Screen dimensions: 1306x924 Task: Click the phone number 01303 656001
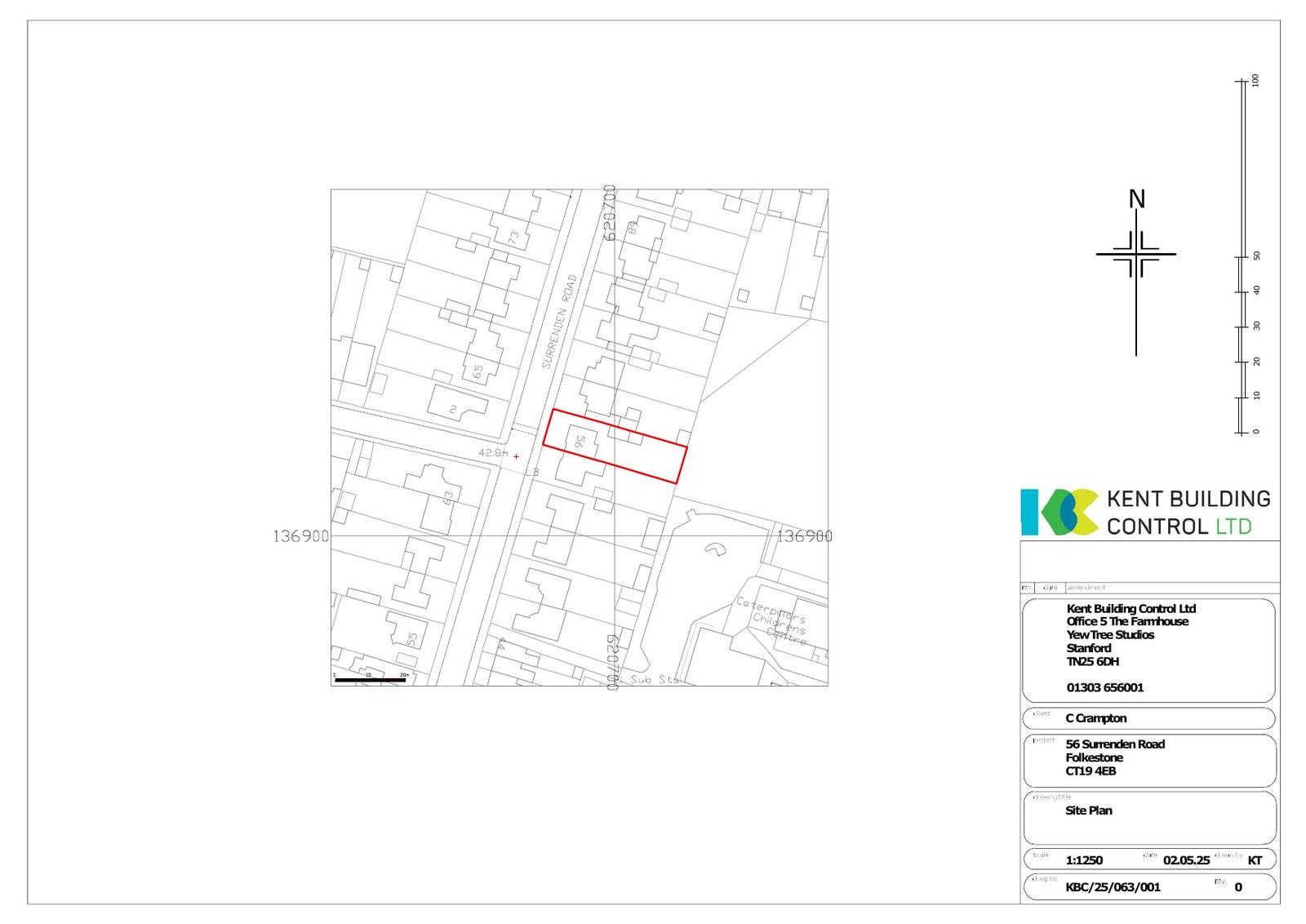(1104, 687)
